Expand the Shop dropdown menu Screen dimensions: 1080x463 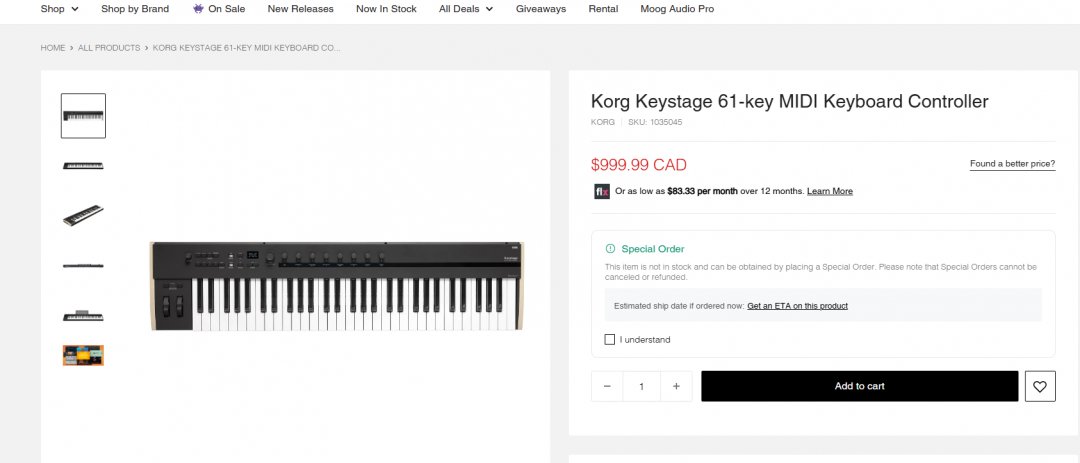coord(60,9)
